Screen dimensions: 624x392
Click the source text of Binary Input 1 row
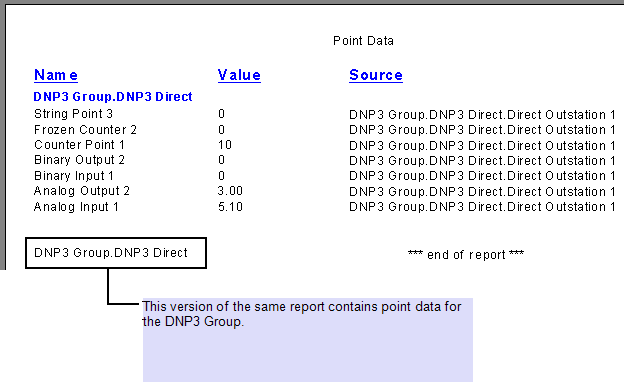482,176
